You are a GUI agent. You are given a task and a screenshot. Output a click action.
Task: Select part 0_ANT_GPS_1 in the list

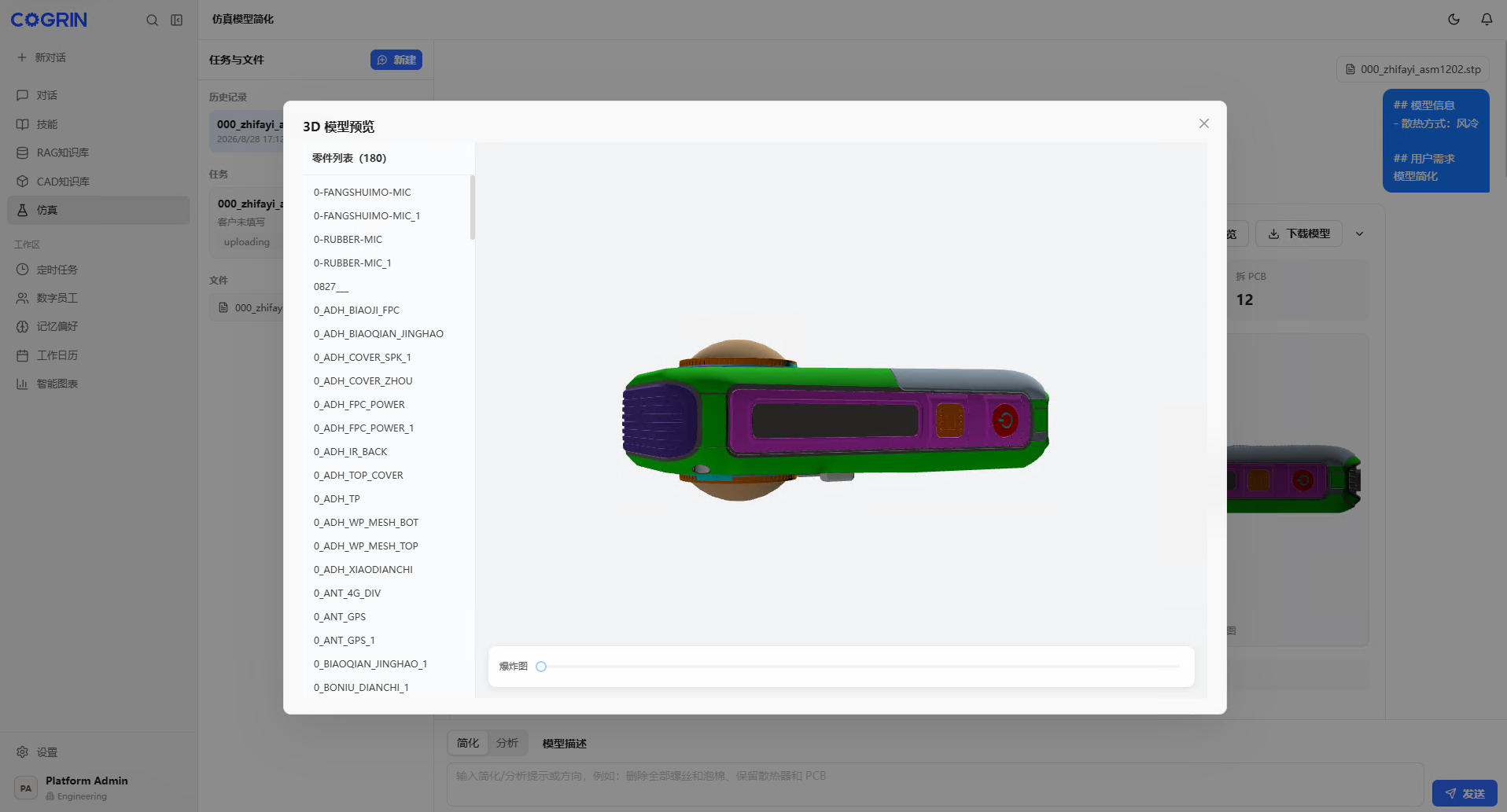[386, 640]
